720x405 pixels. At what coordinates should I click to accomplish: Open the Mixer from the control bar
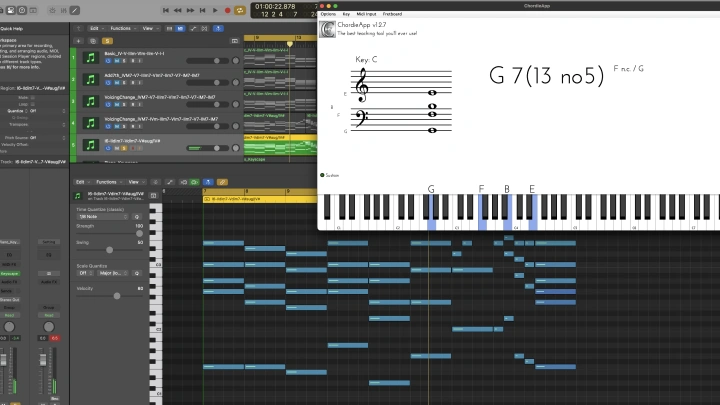63,10
